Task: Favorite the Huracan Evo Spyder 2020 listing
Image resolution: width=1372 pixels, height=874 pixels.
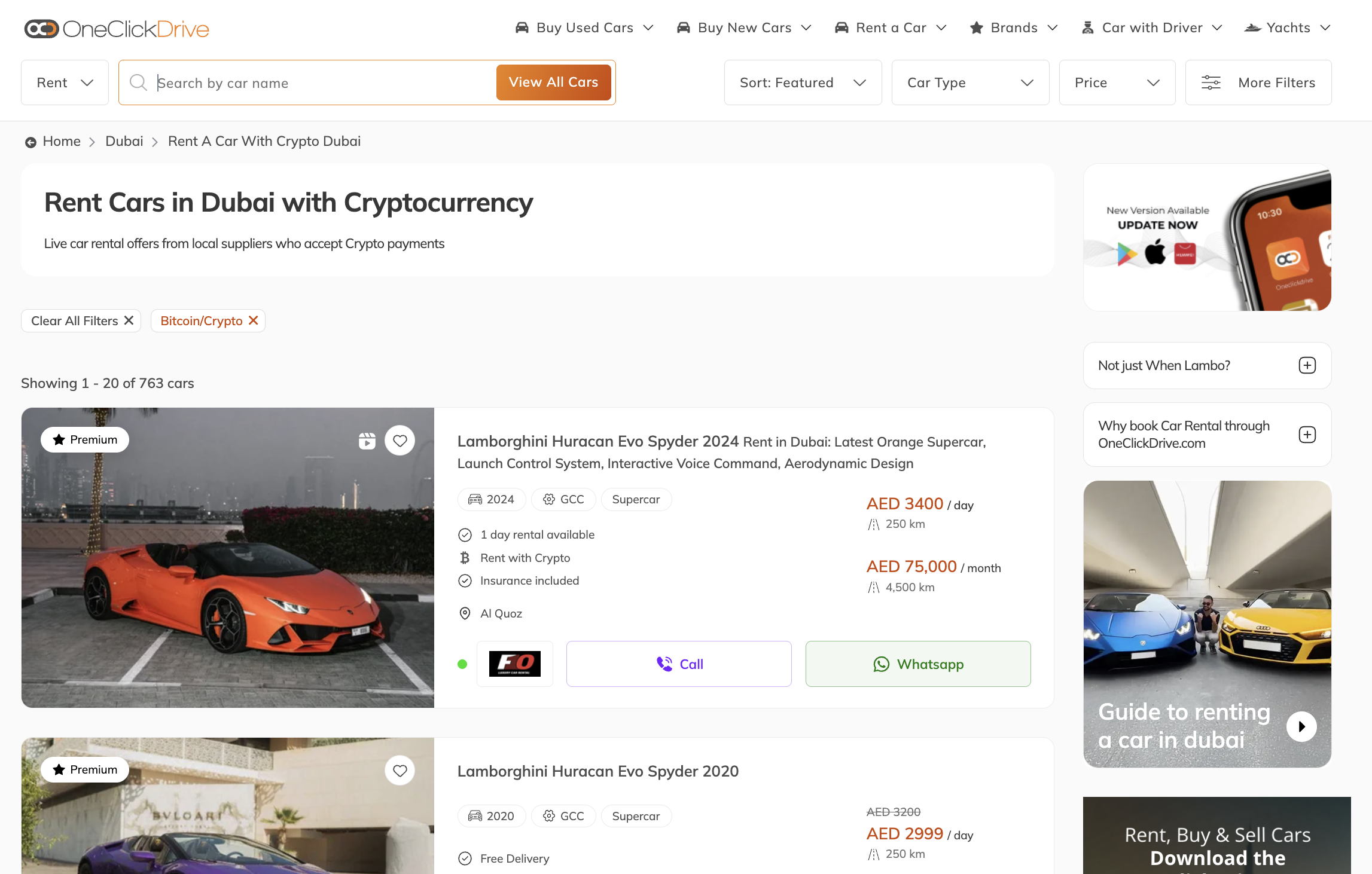Action: 400,771
